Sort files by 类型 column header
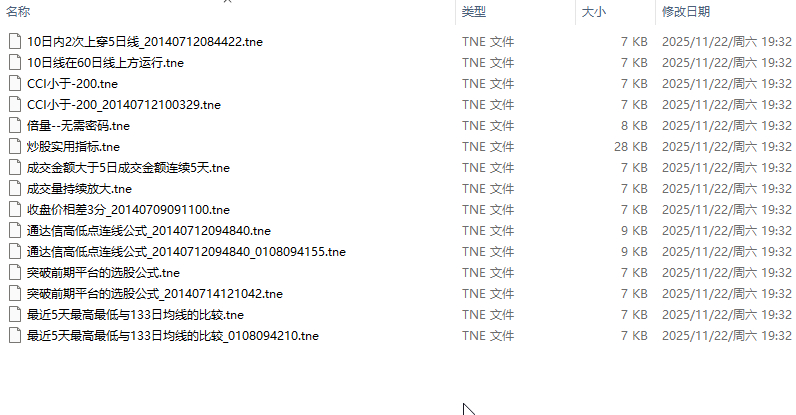 tap(474, 12)
